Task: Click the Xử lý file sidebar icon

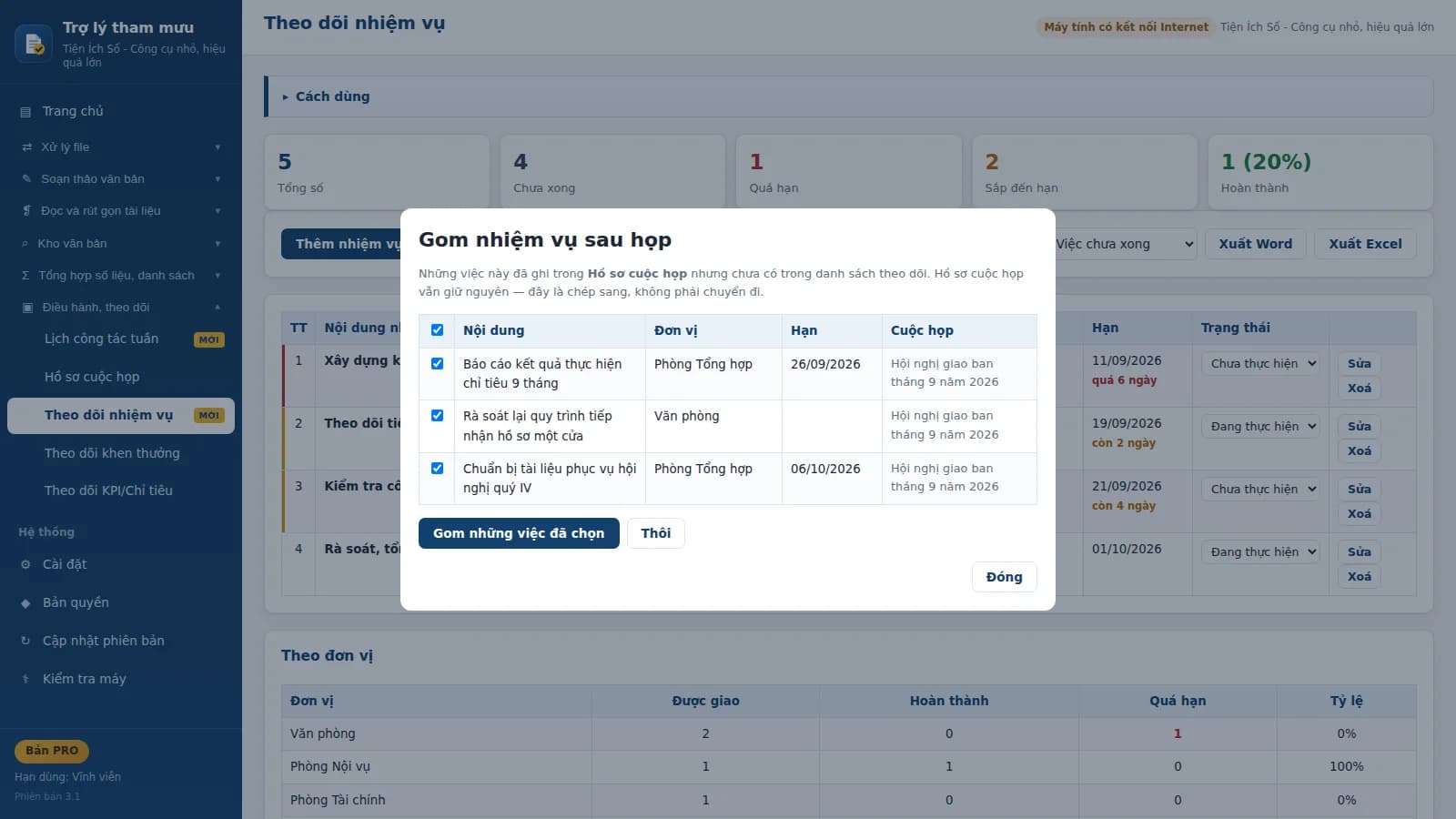Action: 26,147
